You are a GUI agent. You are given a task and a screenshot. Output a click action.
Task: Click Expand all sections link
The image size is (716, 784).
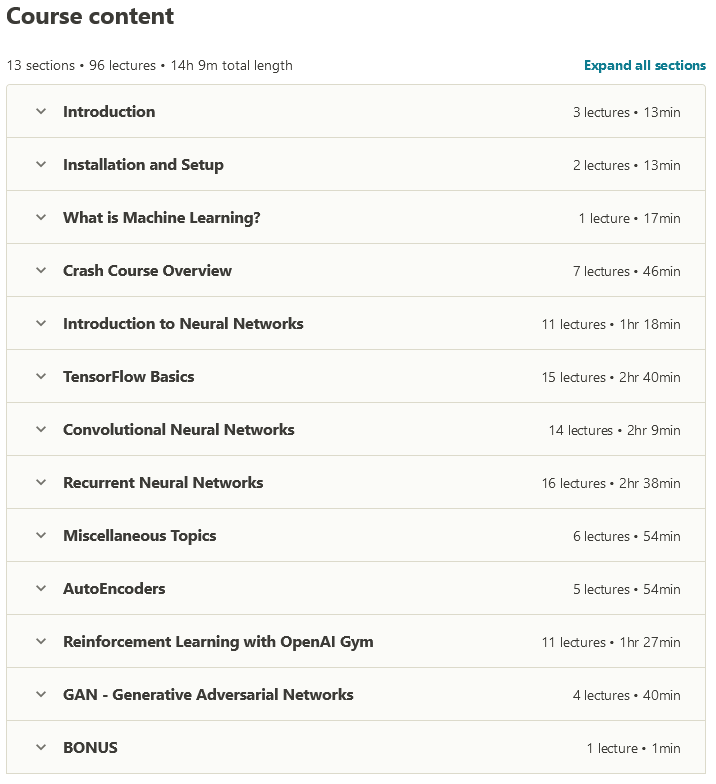[x=644, y=66]
